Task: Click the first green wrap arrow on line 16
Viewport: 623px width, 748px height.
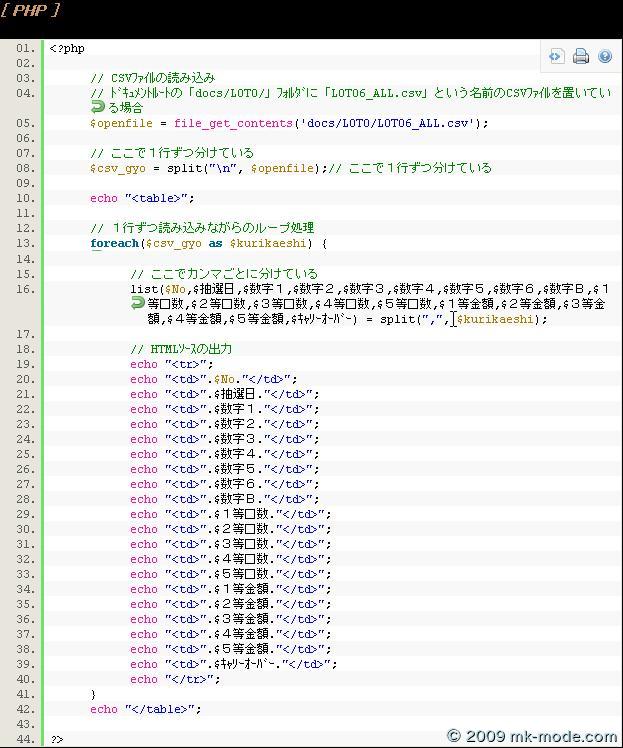Action: [137, 303]
